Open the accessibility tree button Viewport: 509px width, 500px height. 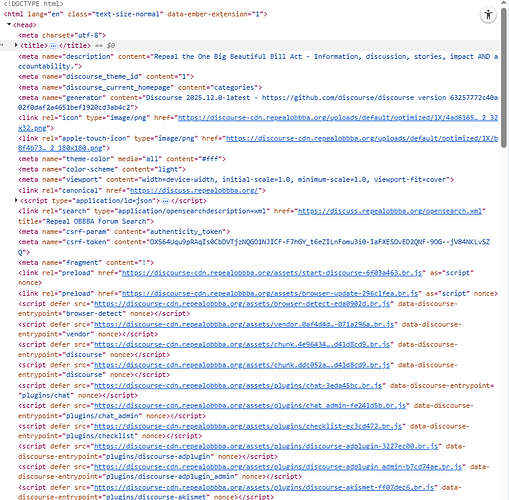(x=488, y=15)
